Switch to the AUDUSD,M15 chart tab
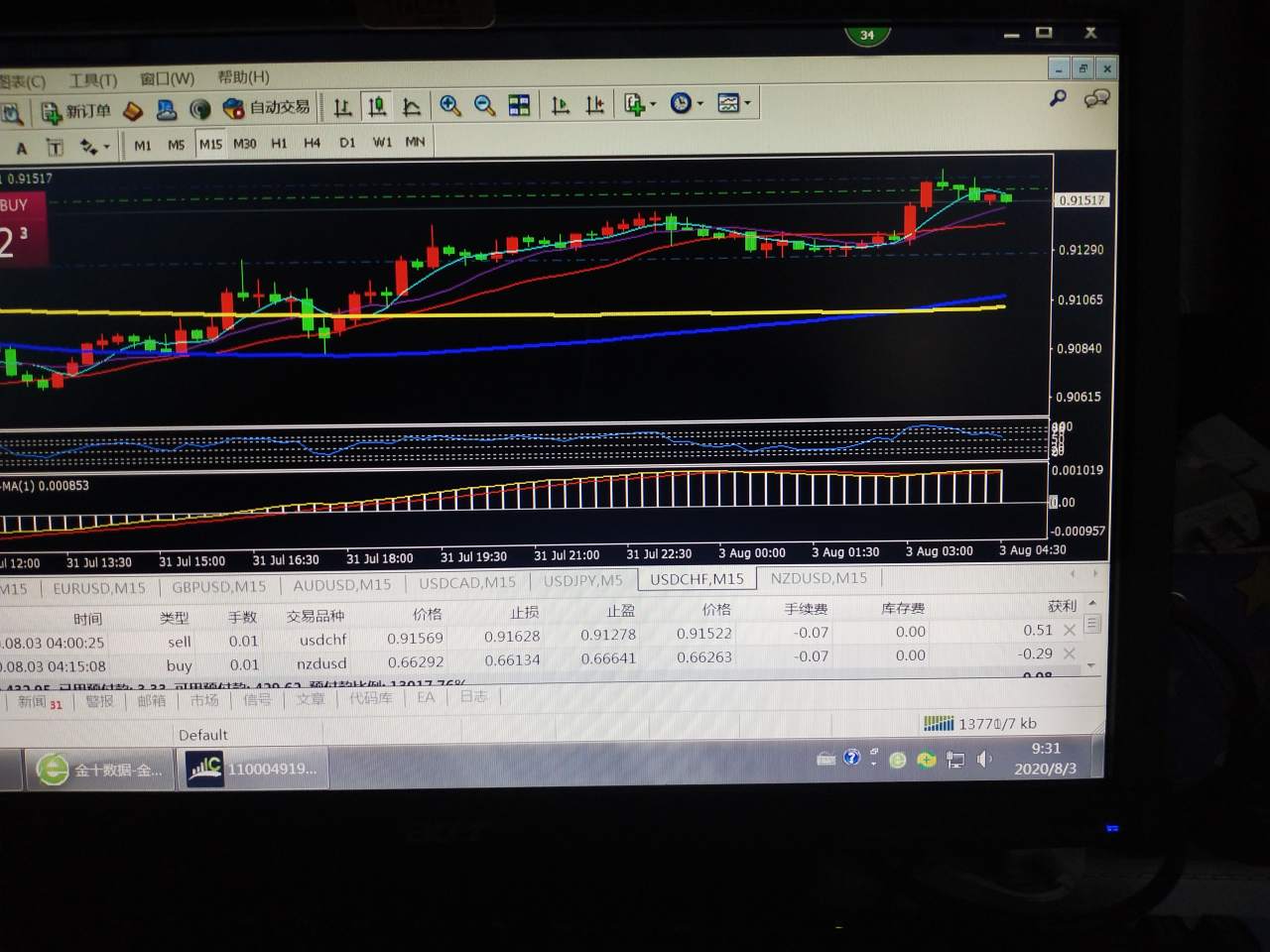The width and height of the screenshot is (1270, 952). 341,584
